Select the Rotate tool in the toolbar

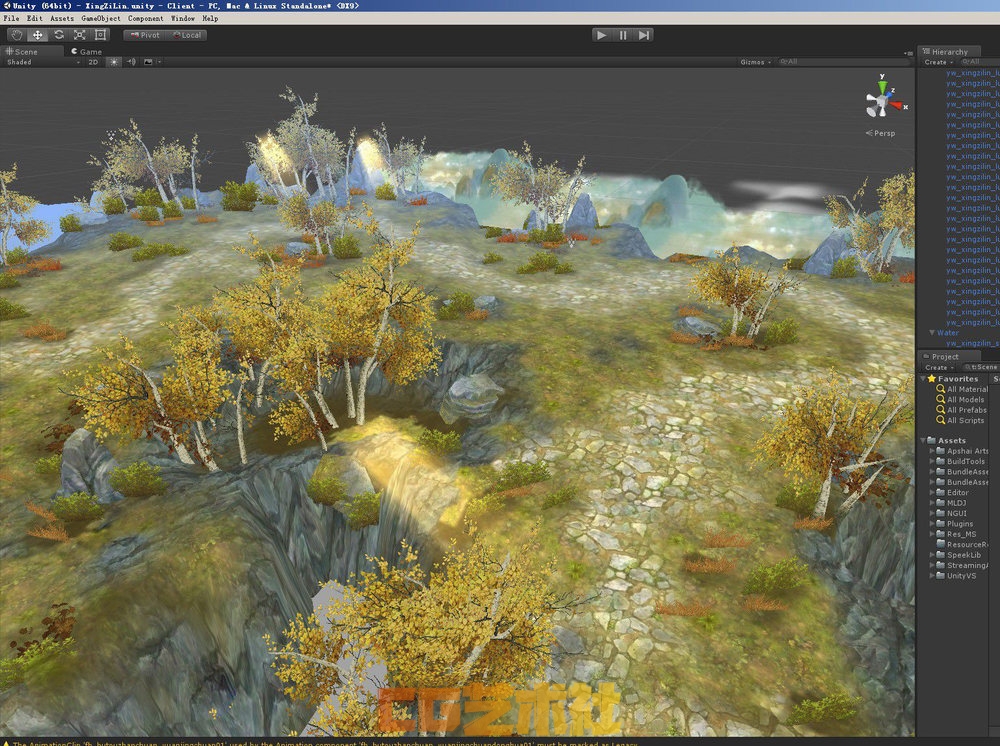59,35
